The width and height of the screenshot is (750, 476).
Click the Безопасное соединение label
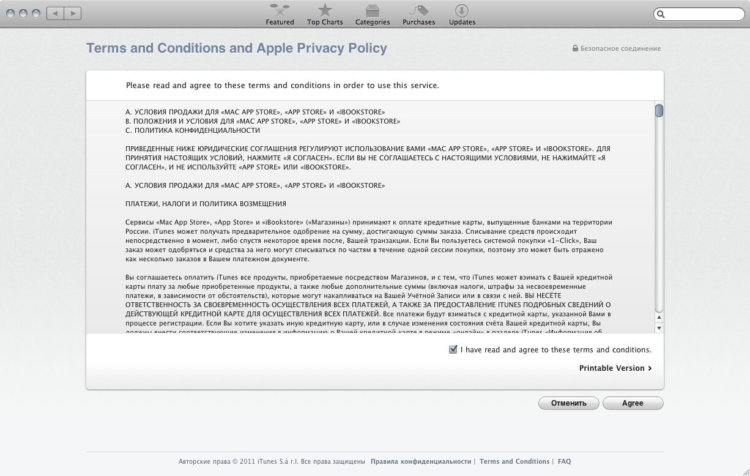[620, 48]
